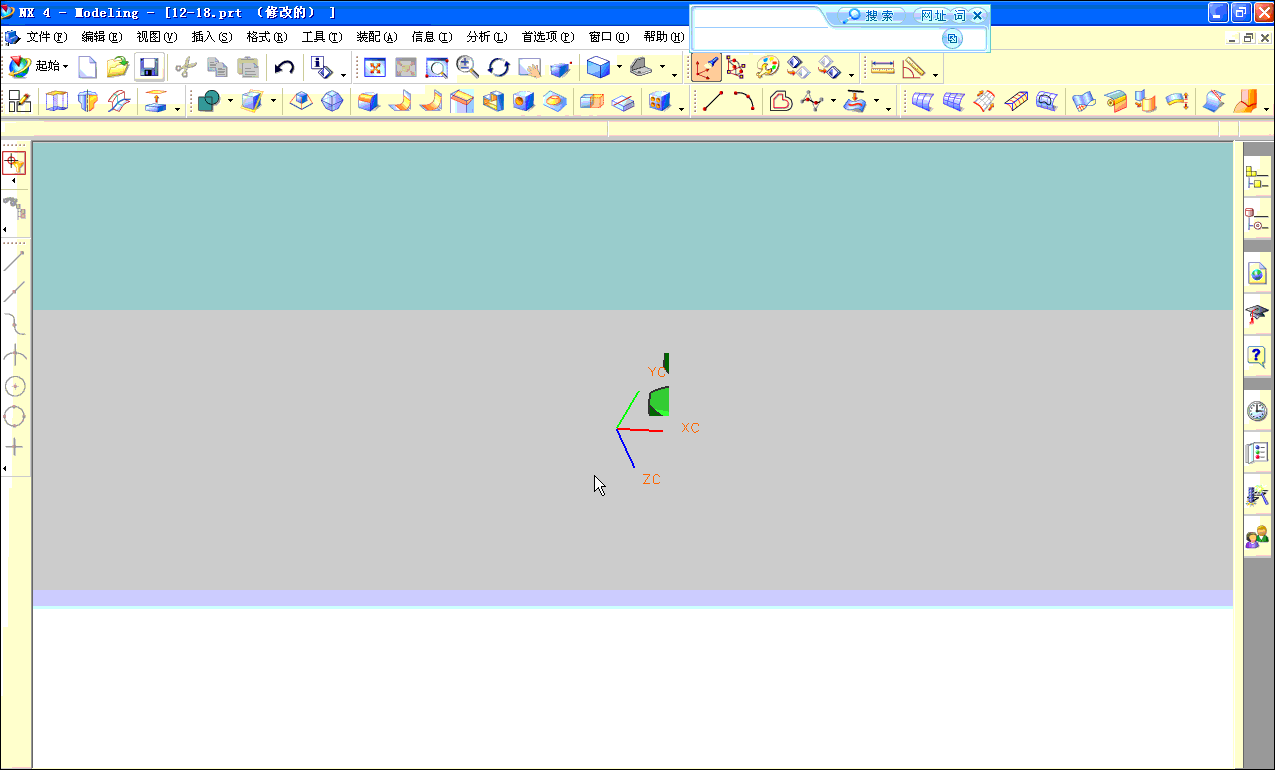The height and width of the screenshot is (770, 1275).
Task: Open the Help question mark tab
Action: (x=1256, y=356)
